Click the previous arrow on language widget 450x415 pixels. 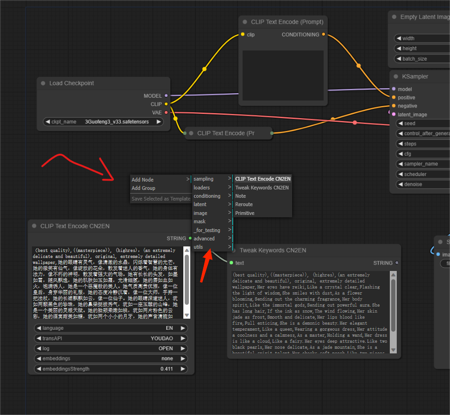tap(39, 328)
